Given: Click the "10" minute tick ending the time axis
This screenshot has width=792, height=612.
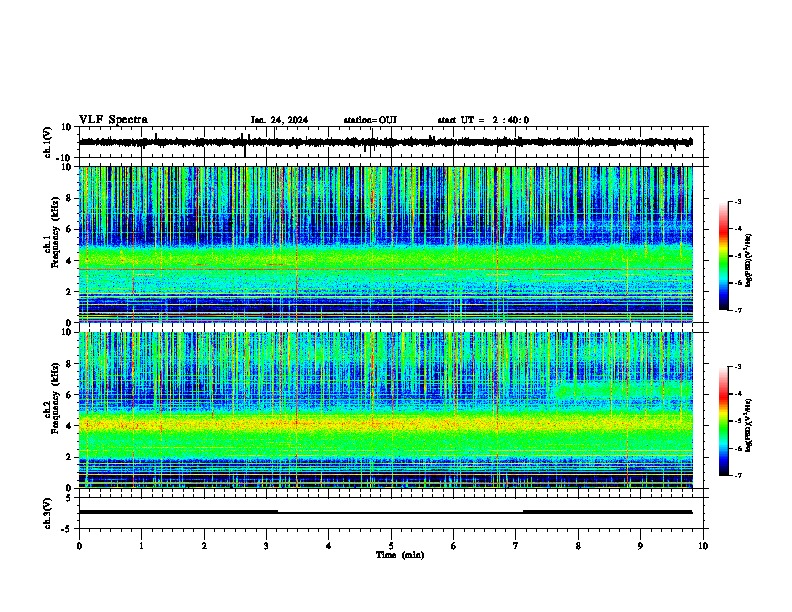Looking at the screenshot, I should [x=703, y=546].
